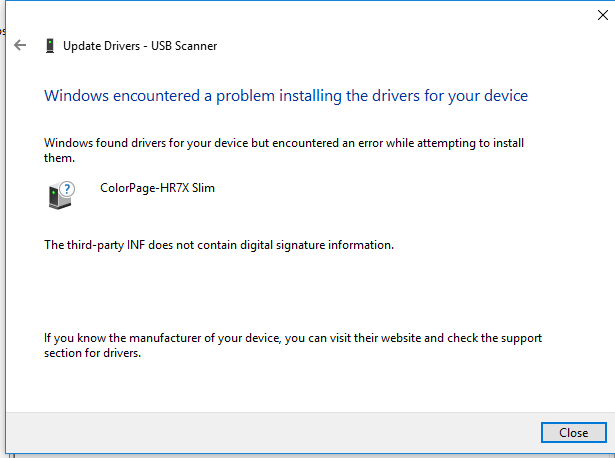Go back with the left arrow
This screenshot has width=615, height=458.
(20, 45)
